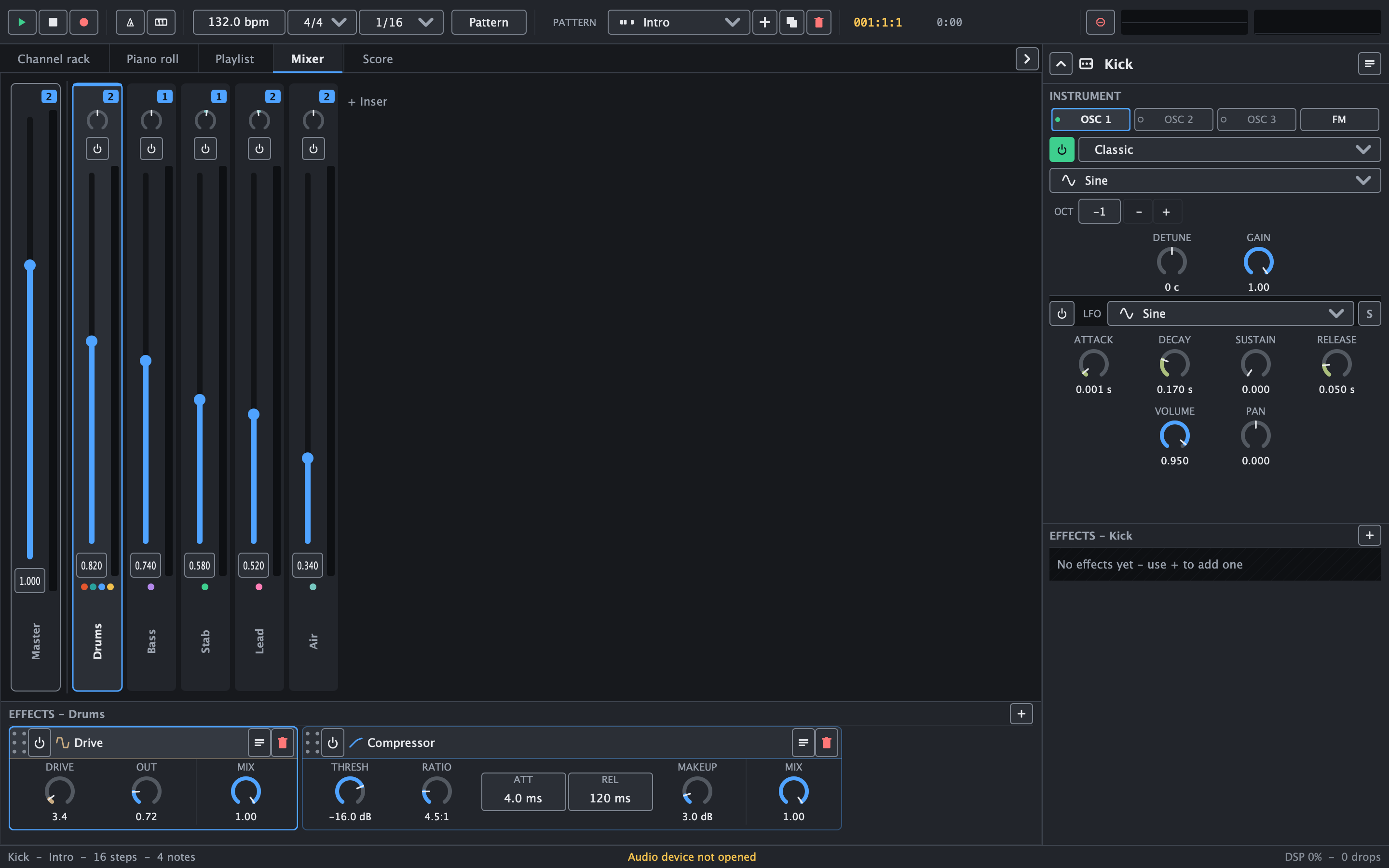Add a new pattern with plus icon
The image size is (1389, 868).
[764, 22]
